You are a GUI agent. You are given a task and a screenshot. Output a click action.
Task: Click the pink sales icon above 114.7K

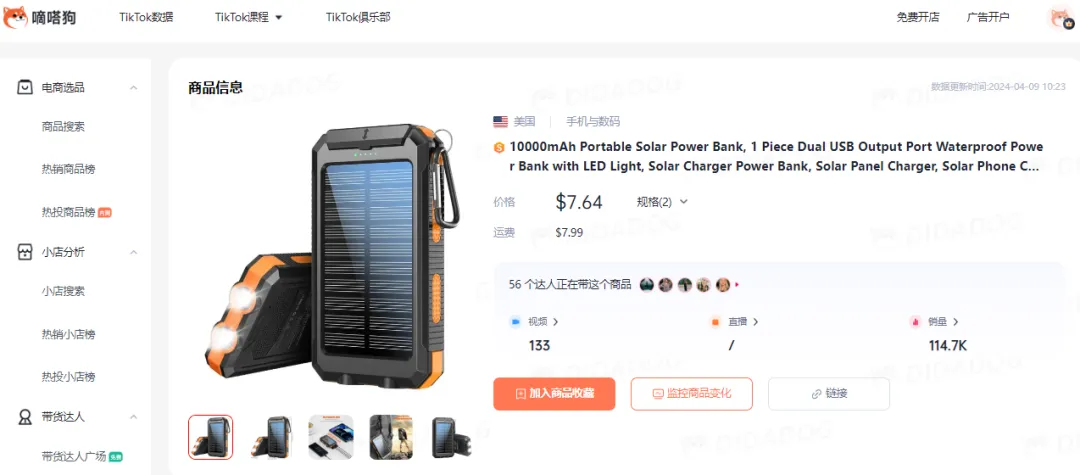point(915,321)
